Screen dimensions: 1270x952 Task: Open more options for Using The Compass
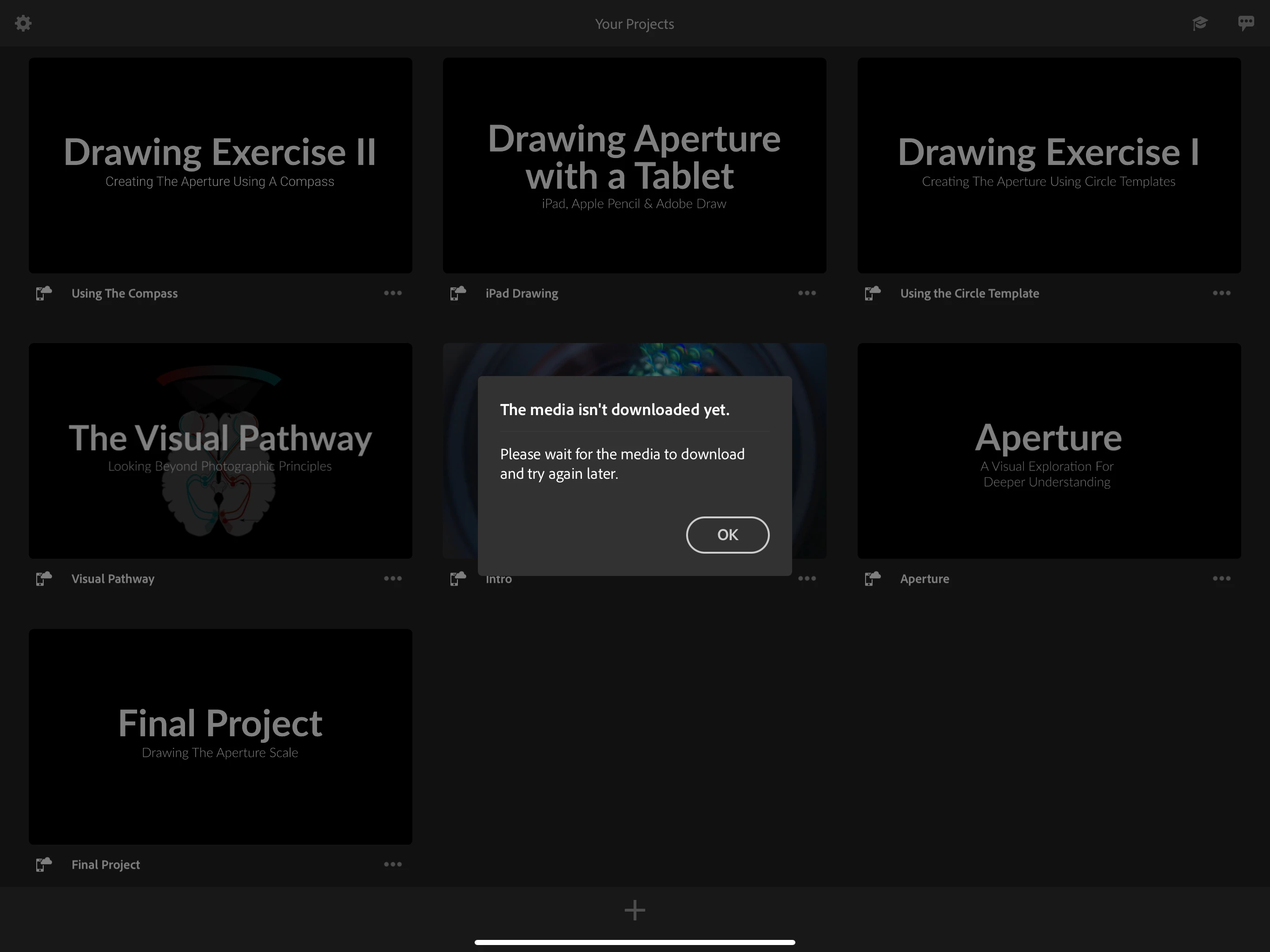(393, 293)
